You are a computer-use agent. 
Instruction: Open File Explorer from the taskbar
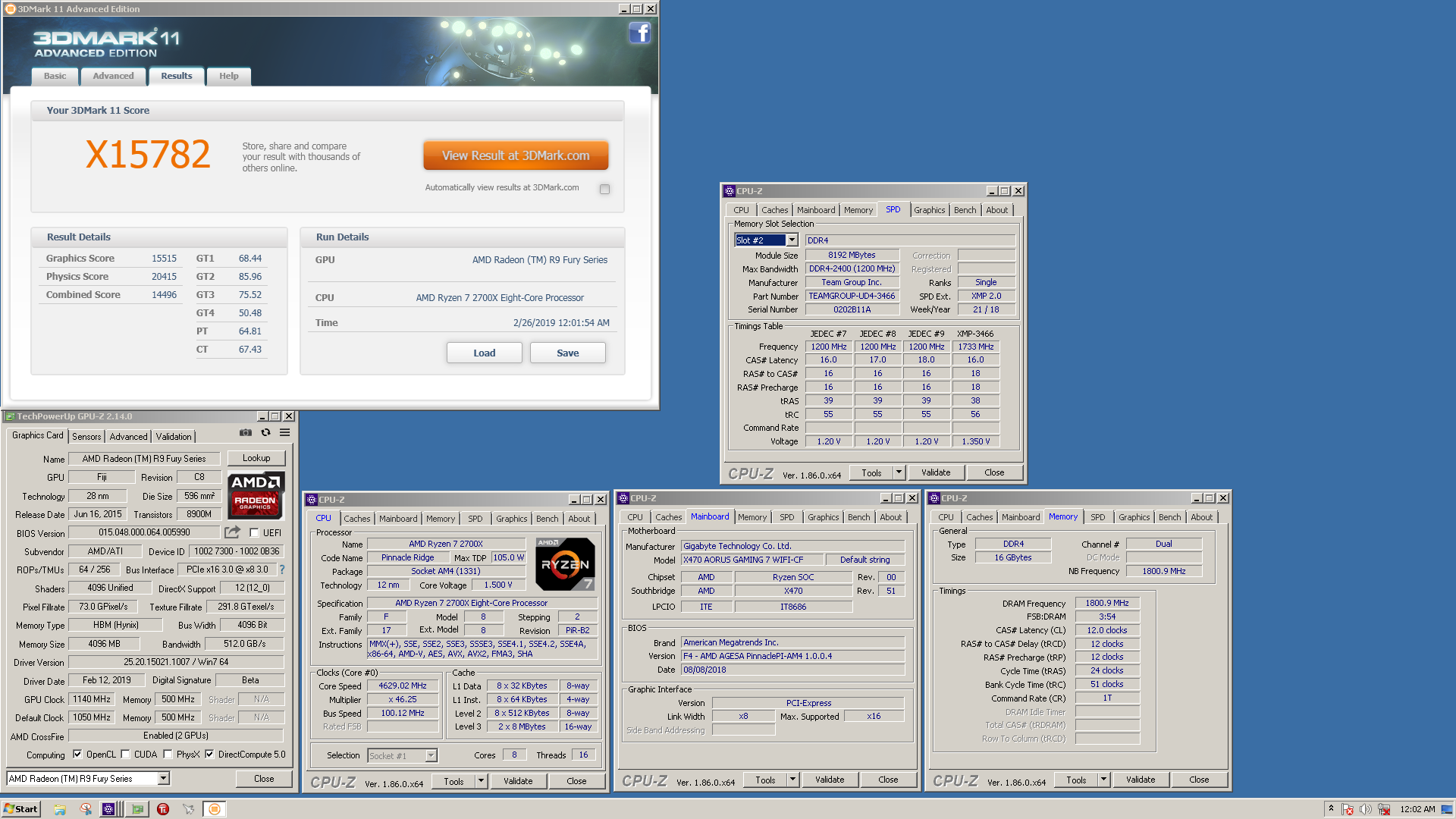(60, 809)
